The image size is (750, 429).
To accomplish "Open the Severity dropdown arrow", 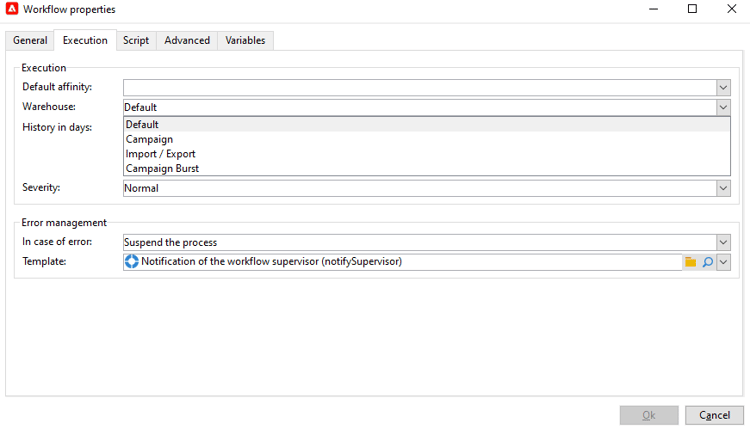I will (723, 188).
